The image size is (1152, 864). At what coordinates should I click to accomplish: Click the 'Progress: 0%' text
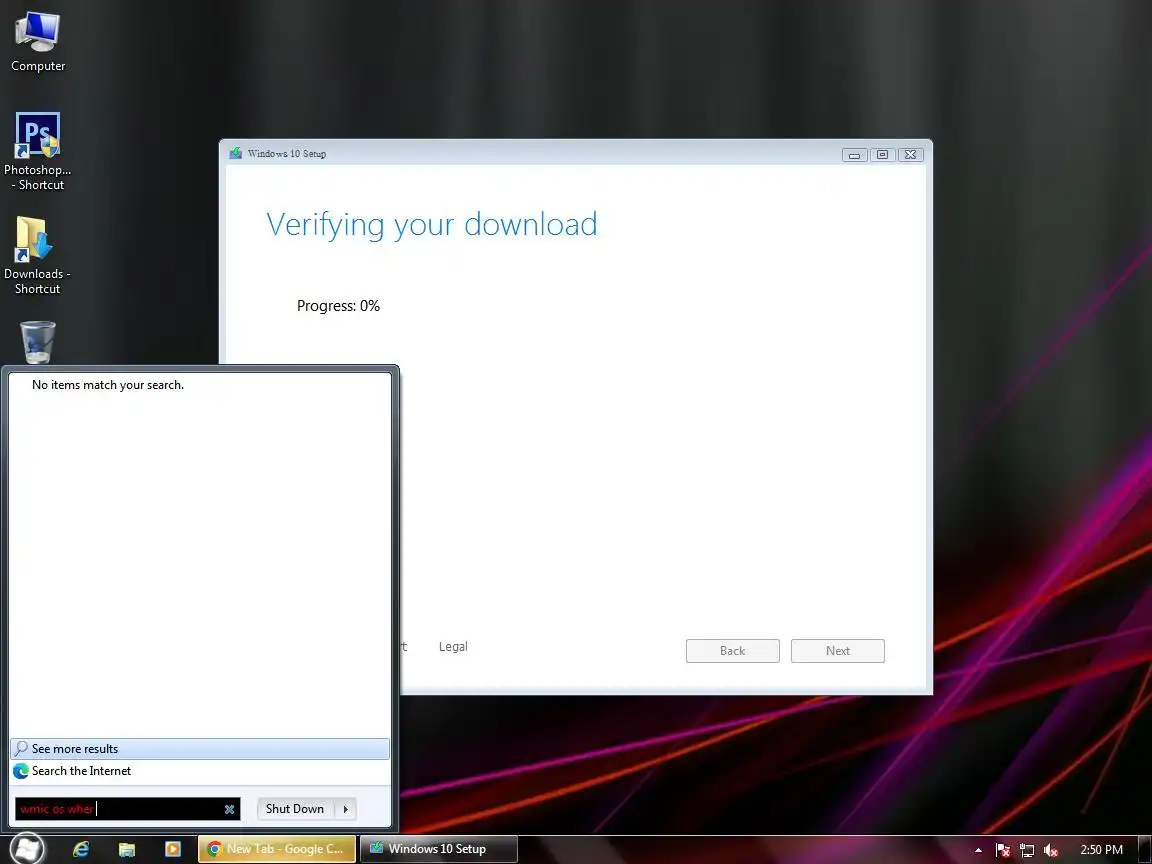pyautogui.click(x=338, y=306)
